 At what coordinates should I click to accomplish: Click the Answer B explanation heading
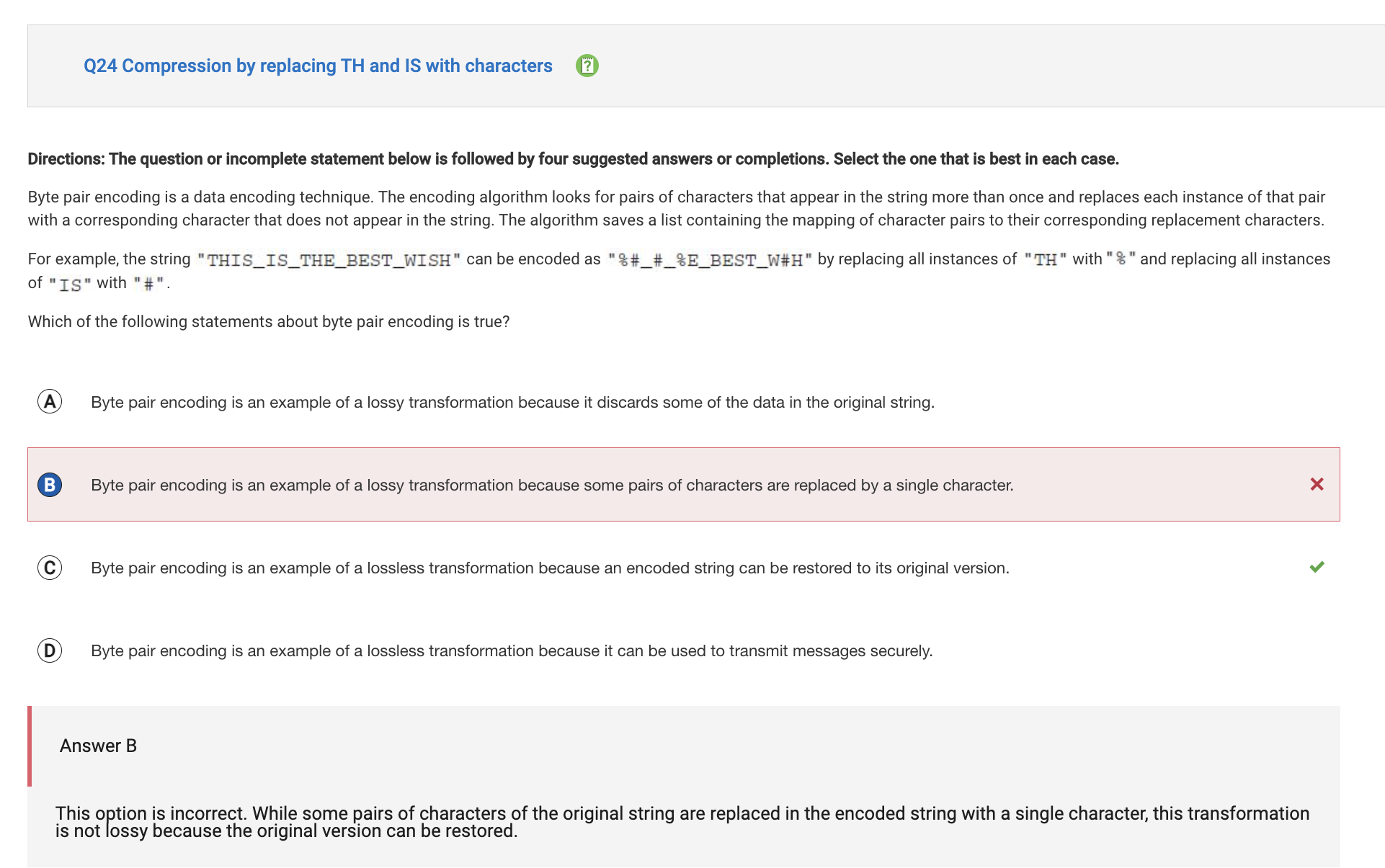coord(98,746)
